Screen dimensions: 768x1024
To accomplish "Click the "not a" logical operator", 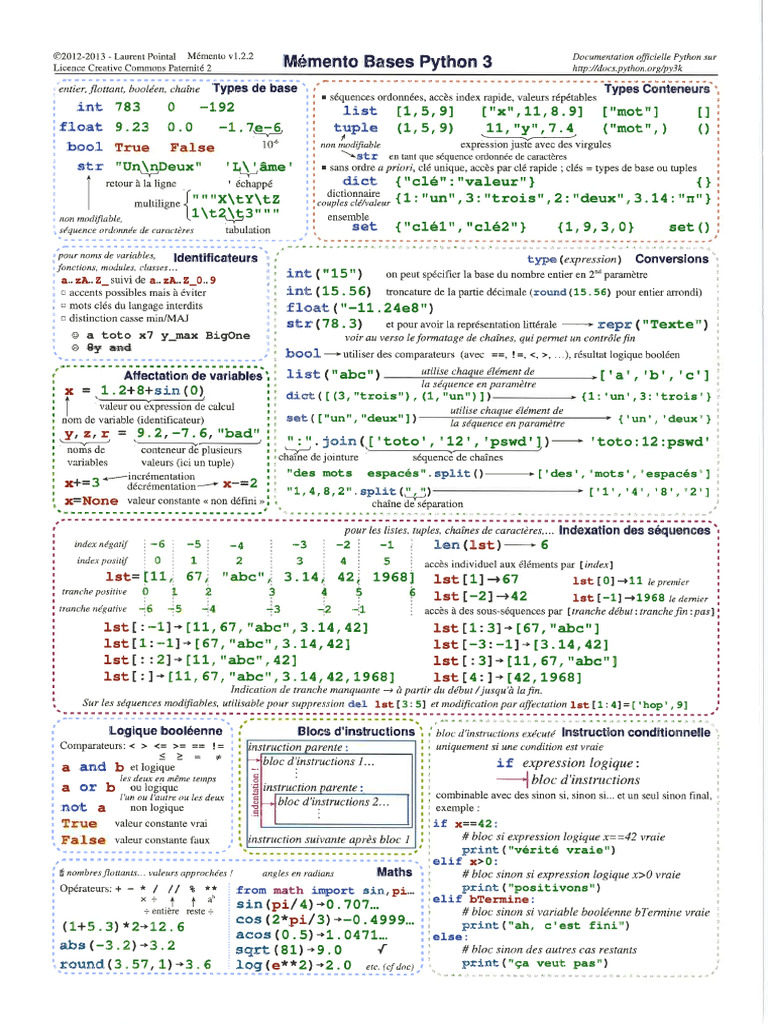I will [x=84, y=808].
